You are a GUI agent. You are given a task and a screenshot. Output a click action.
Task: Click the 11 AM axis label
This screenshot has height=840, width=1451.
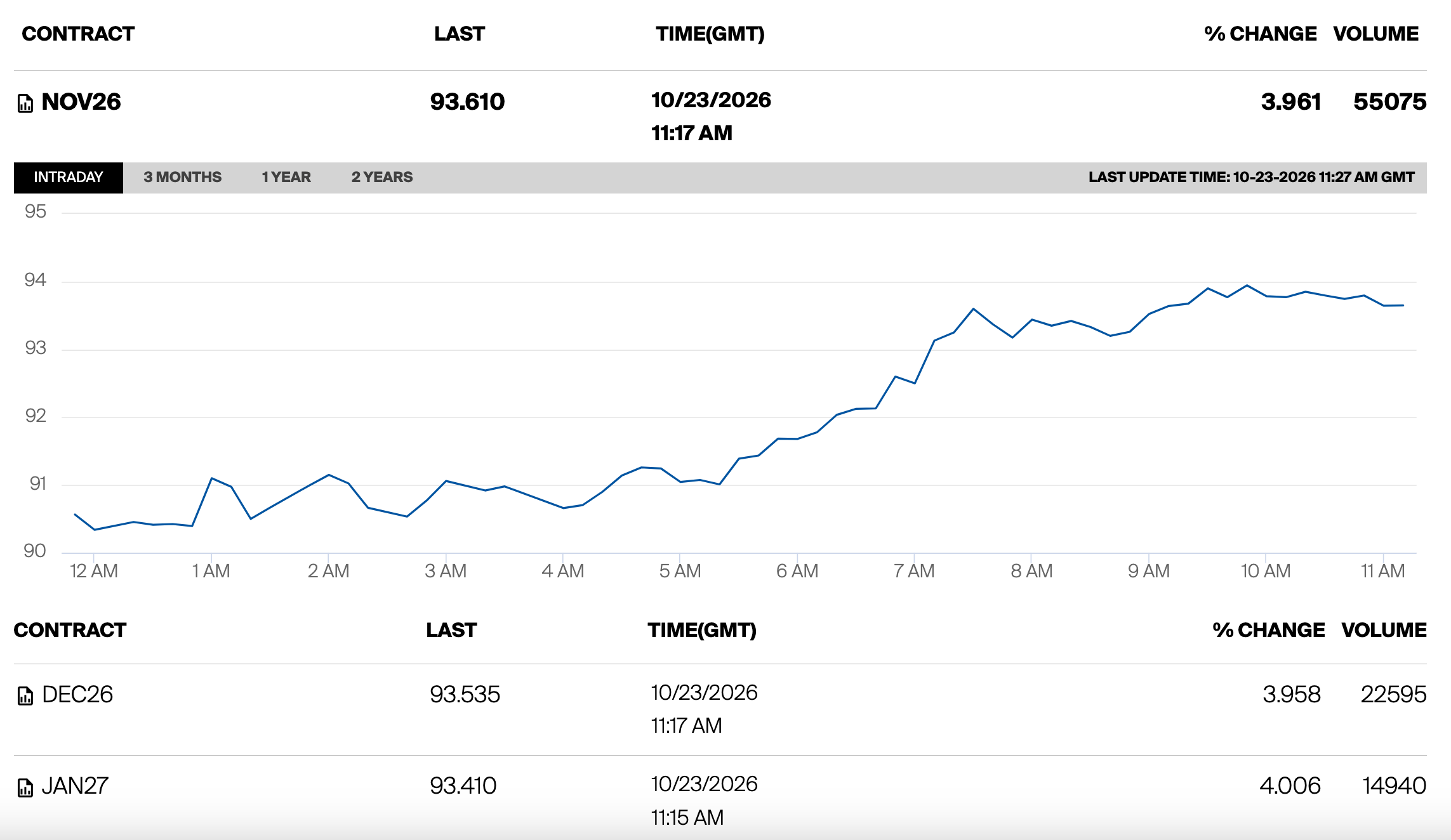(1383, 571)
